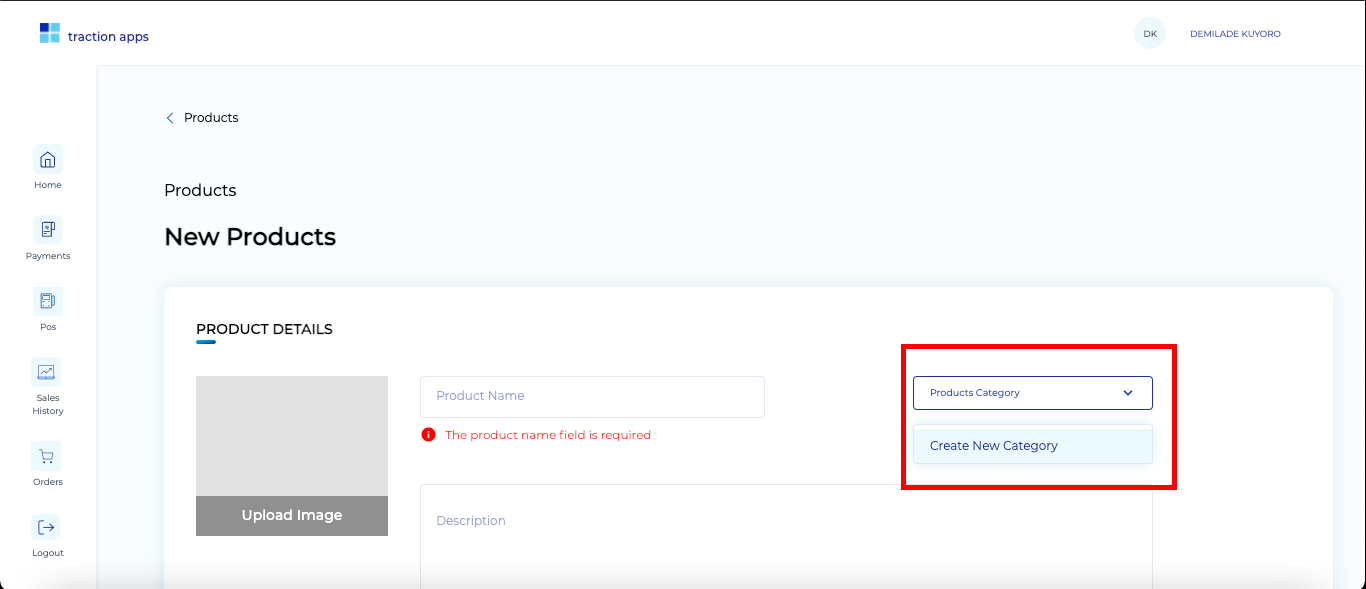1366x589 pixels.
Task: Click the chevron inside Products Category selector
Action: (1128, 393)
